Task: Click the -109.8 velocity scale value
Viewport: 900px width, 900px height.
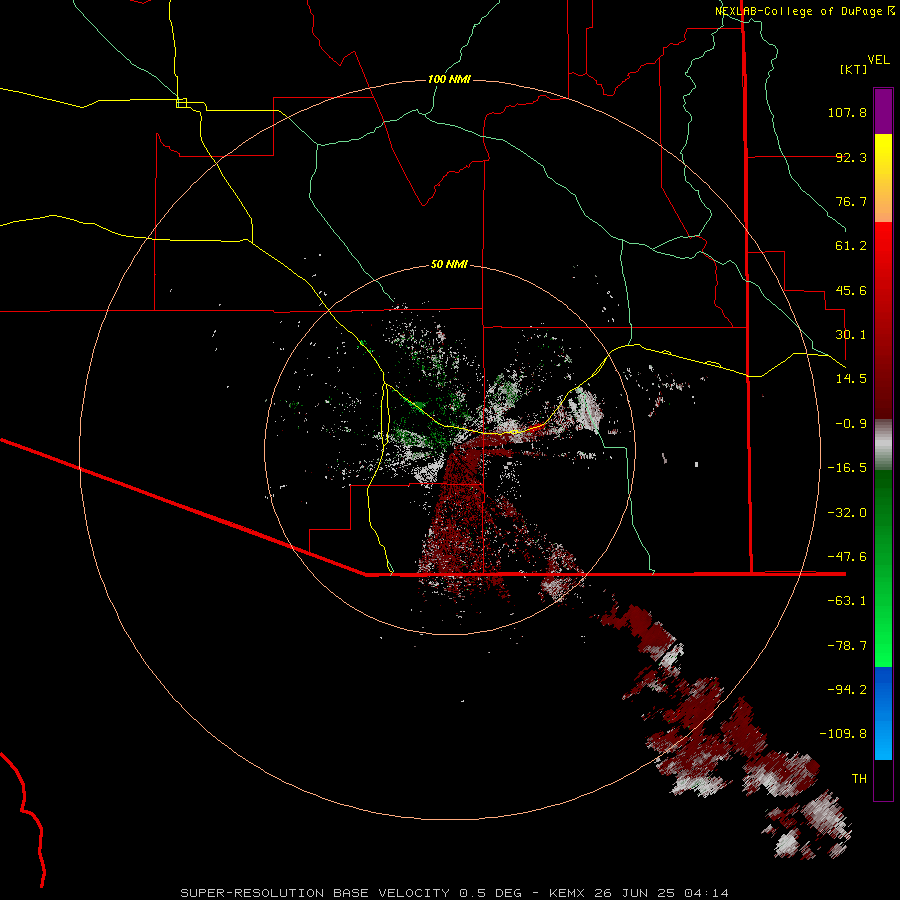Action: [843, 734]
